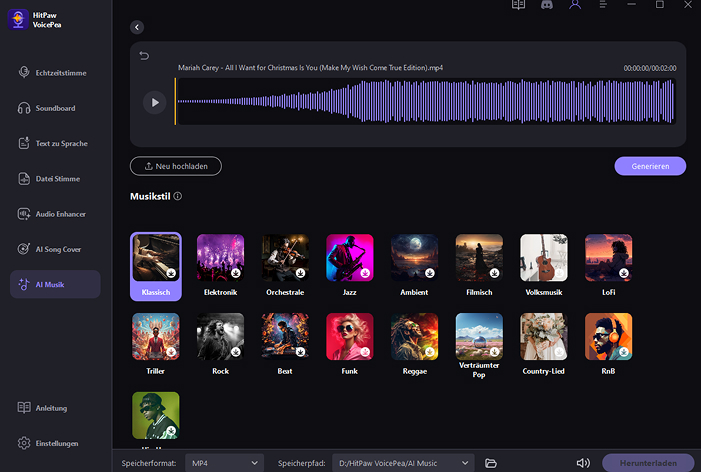Click the Musikstil info icon
Image resolution: width=701 pixels, height=472 pixels.
point(177,196)
